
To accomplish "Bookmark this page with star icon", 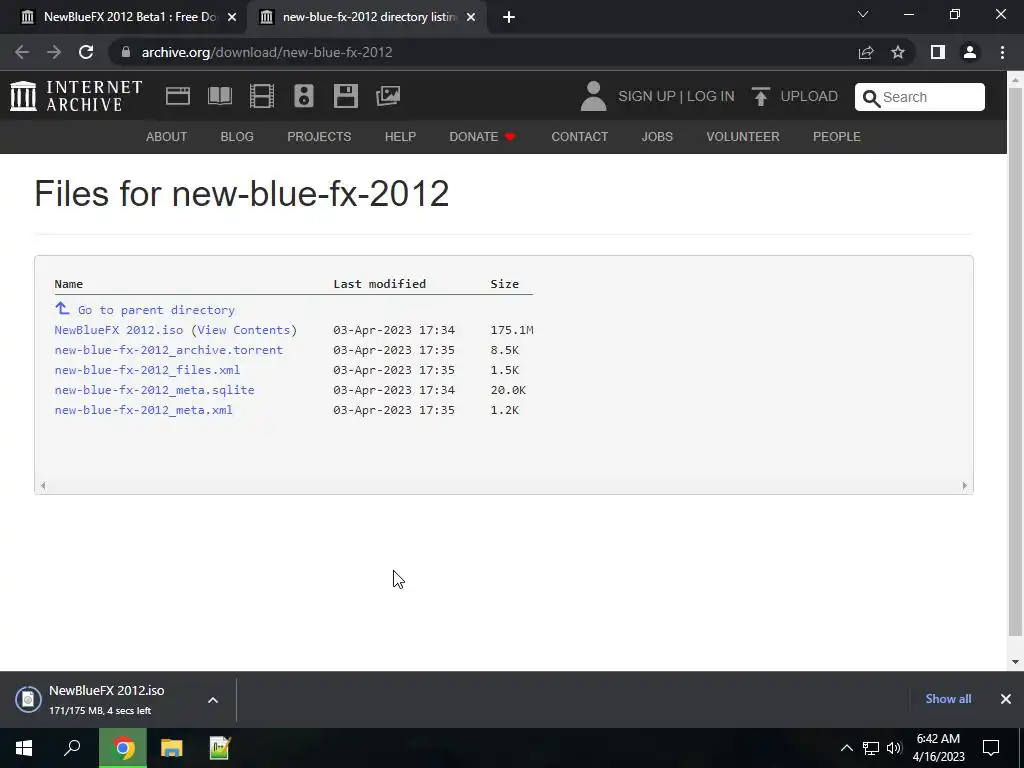I will click(898, 52).
